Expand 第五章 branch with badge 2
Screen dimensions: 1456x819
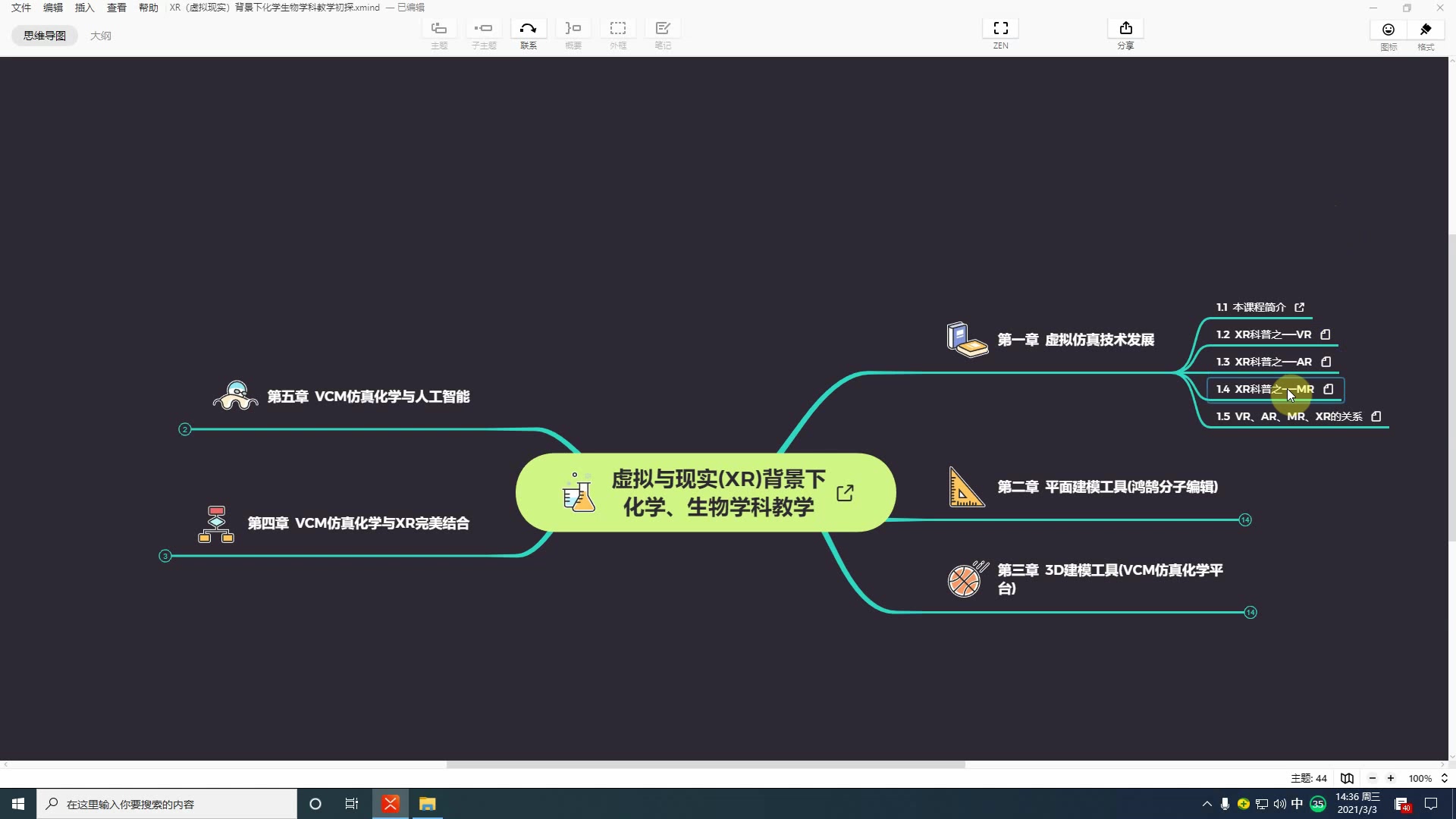pos(184,429)
